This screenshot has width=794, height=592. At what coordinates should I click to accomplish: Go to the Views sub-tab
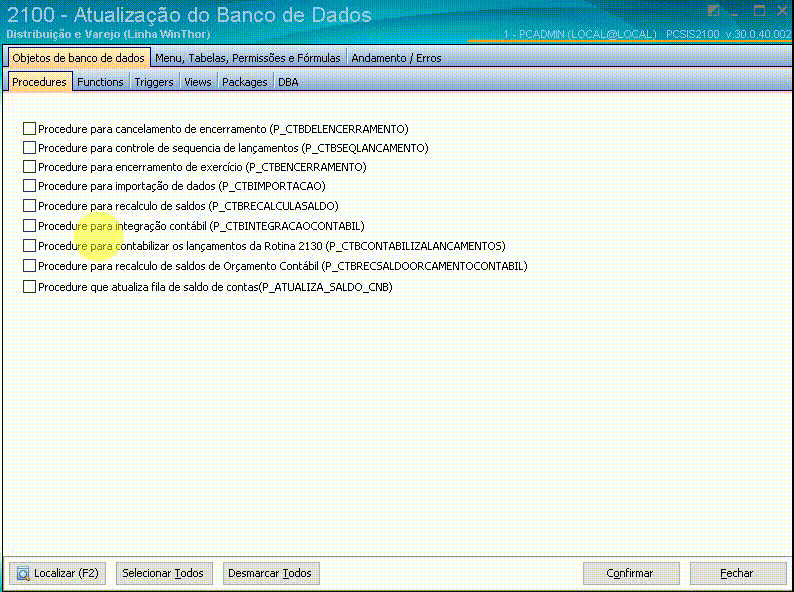click(x=197, y=82)
